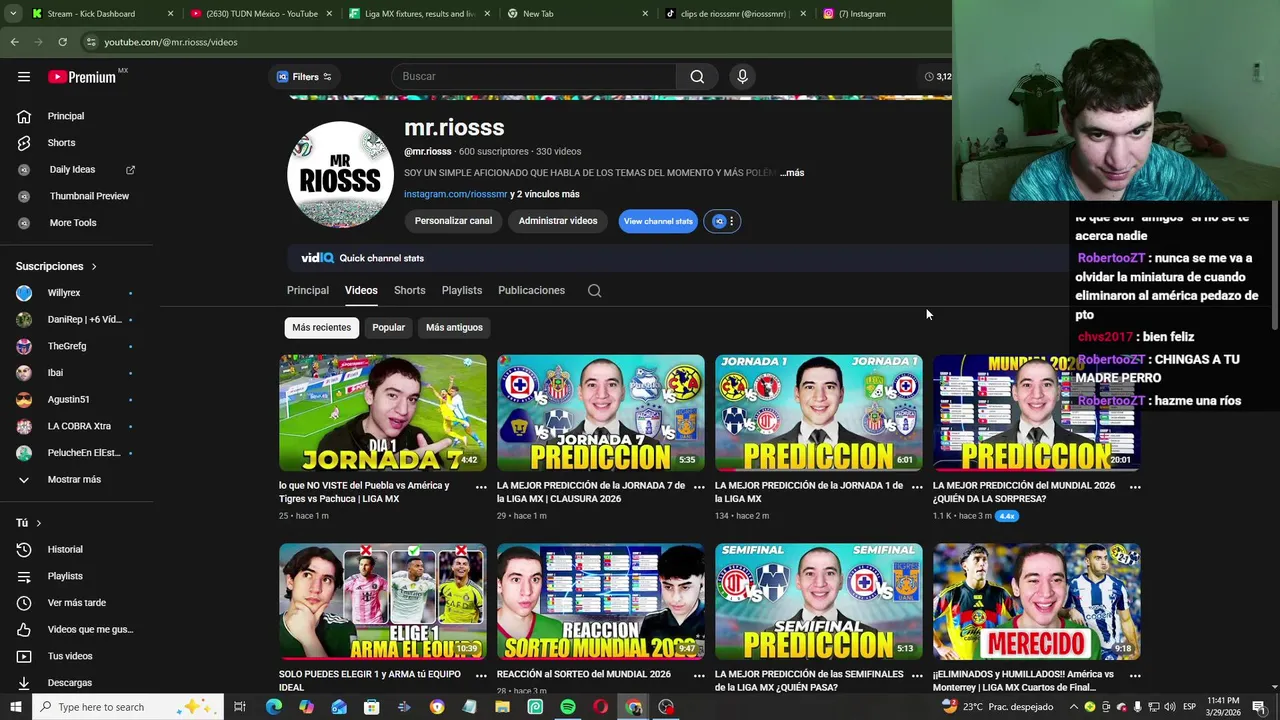This screenshot has height=720, width=1280.
Task: Open Videos que me gustan
Action: pos(90,630)
